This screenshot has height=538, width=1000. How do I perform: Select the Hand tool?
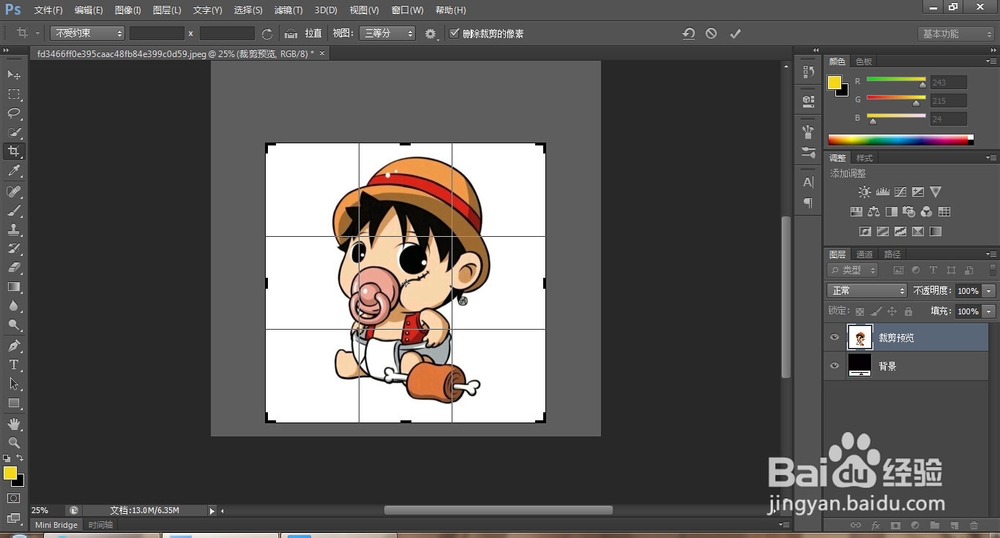point(13,424)
